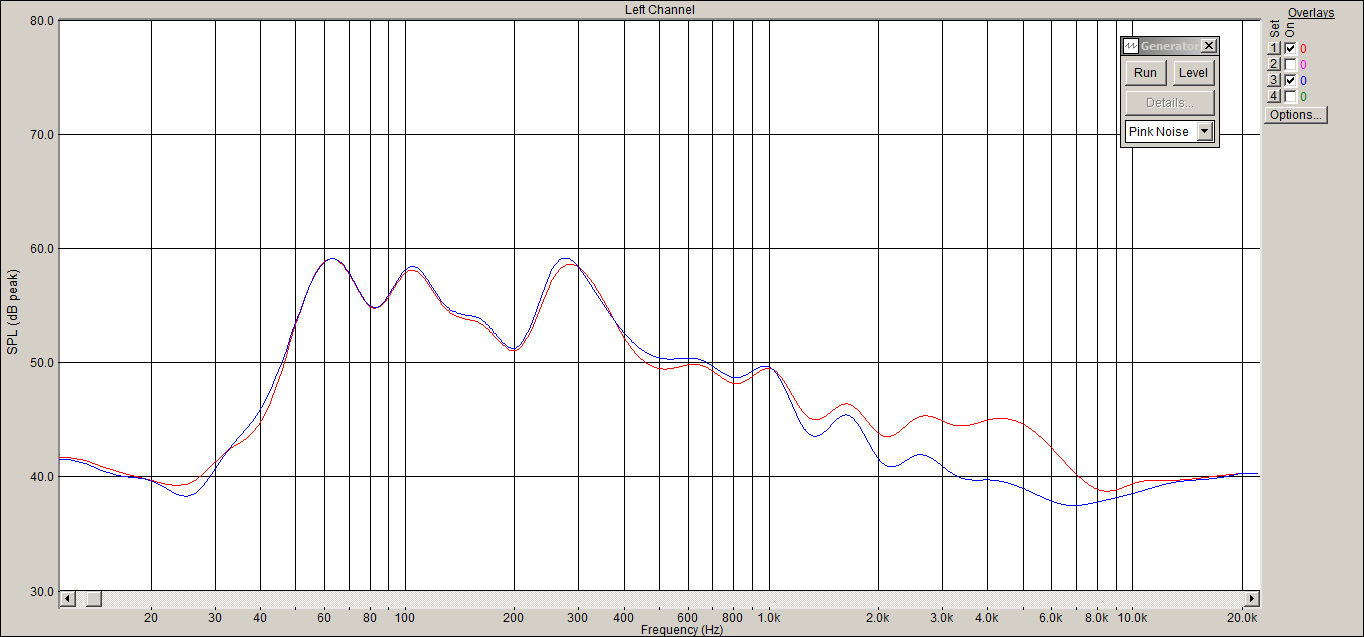This screenshot has width=1364, height=637.
Task: Click the Overlays heading label
Action: [1311, 13]
